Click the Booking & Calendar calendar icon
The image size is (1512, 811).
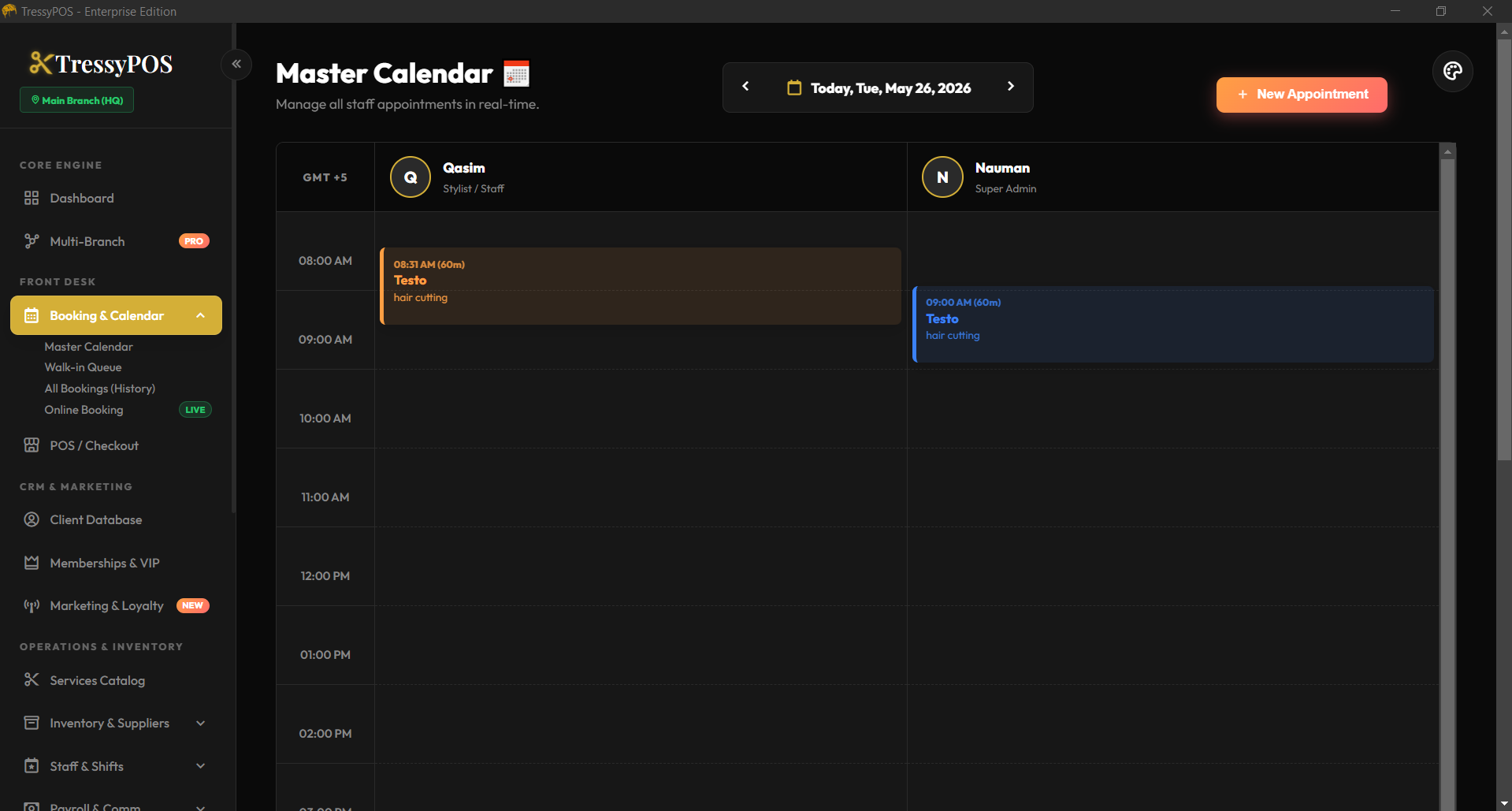(32, 315)
